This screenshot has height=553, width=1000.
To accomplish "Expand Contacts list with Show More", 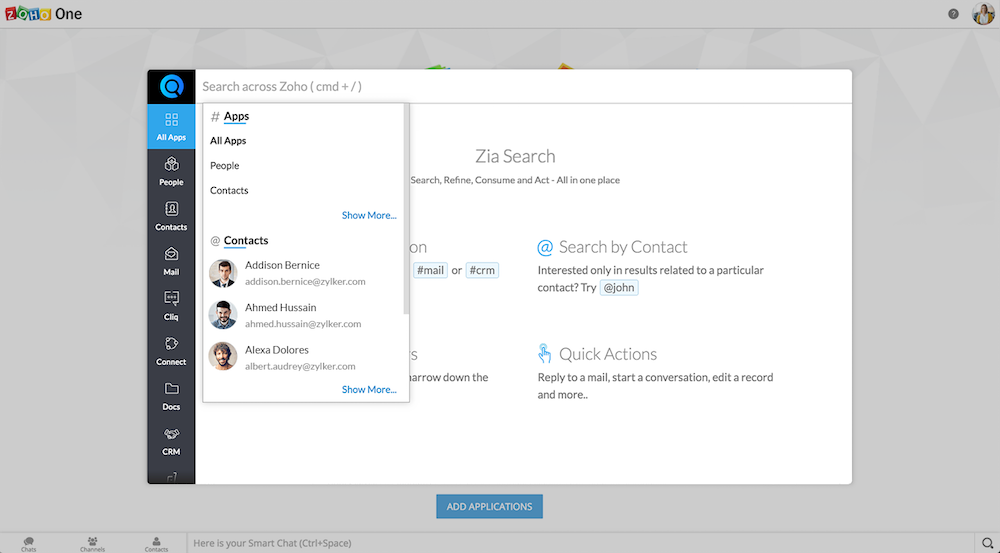I will click(x=369, y=389).
